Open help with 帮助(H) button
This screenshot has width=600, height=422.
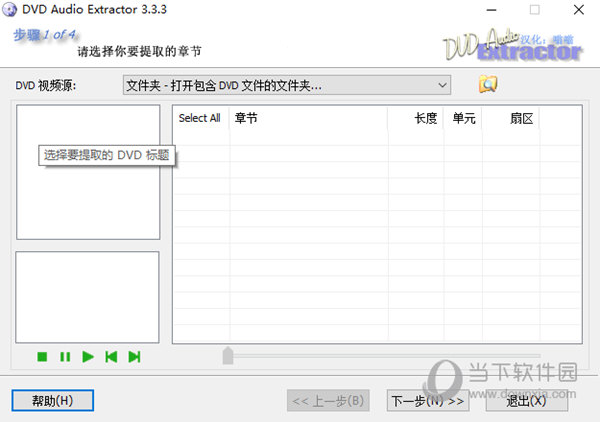coord(52,401)
